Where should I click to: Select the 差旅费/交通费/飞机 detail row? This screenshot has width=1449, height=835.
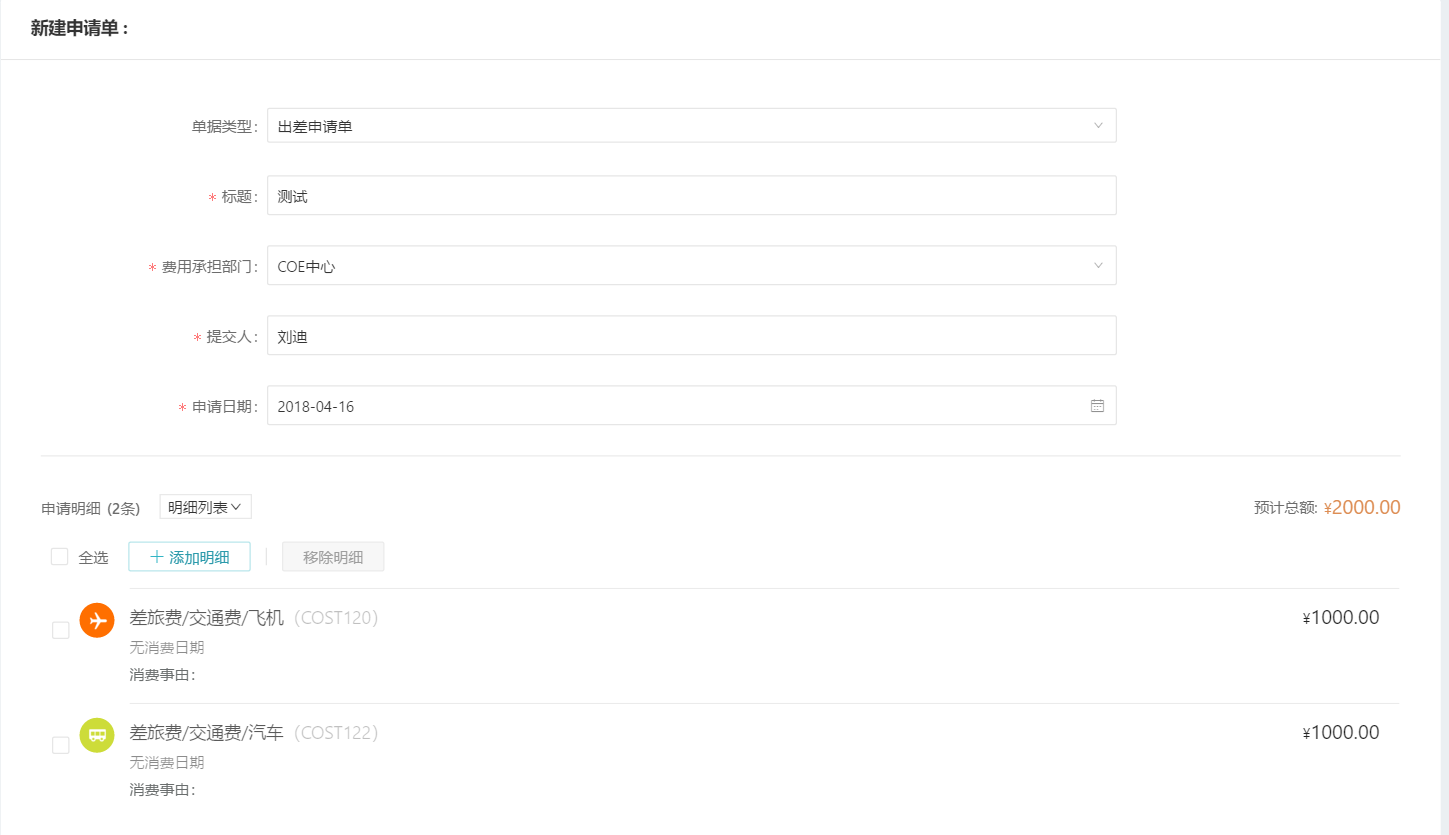coord(720,646)
